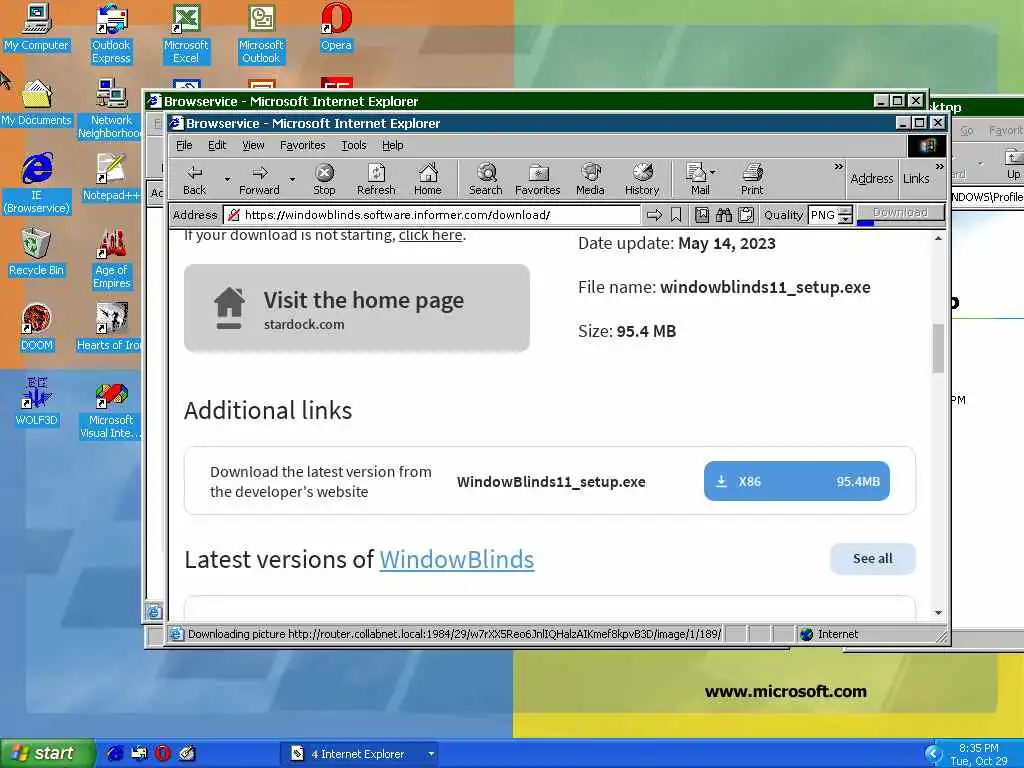Click the scroll down arrow of page
Screen dimensions: 1024x768
click(x=938, y=613)
